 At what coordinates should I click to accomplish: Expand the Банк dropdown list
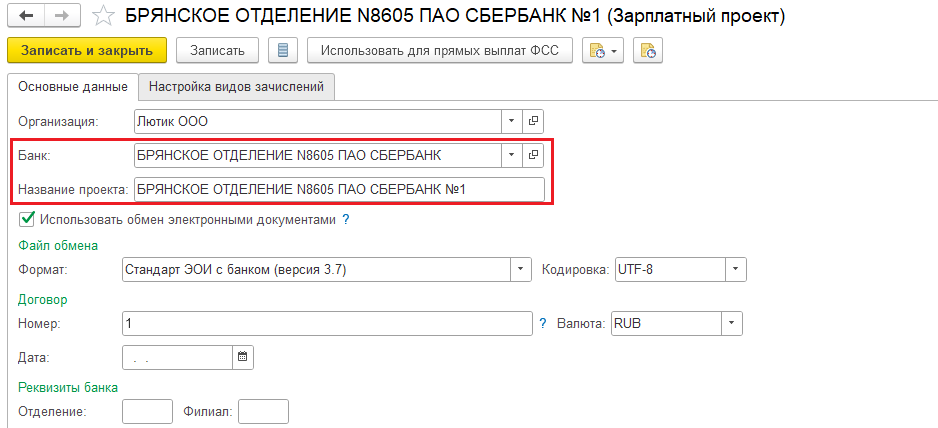pyautogui.click(x=511, y=155)
